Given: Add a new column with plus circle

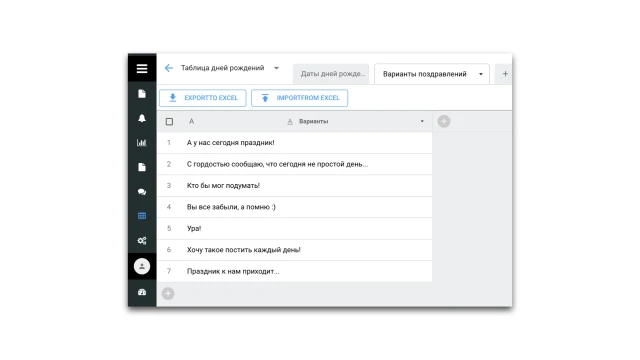Looking at the screenshot, I should [x=444, y=121].
